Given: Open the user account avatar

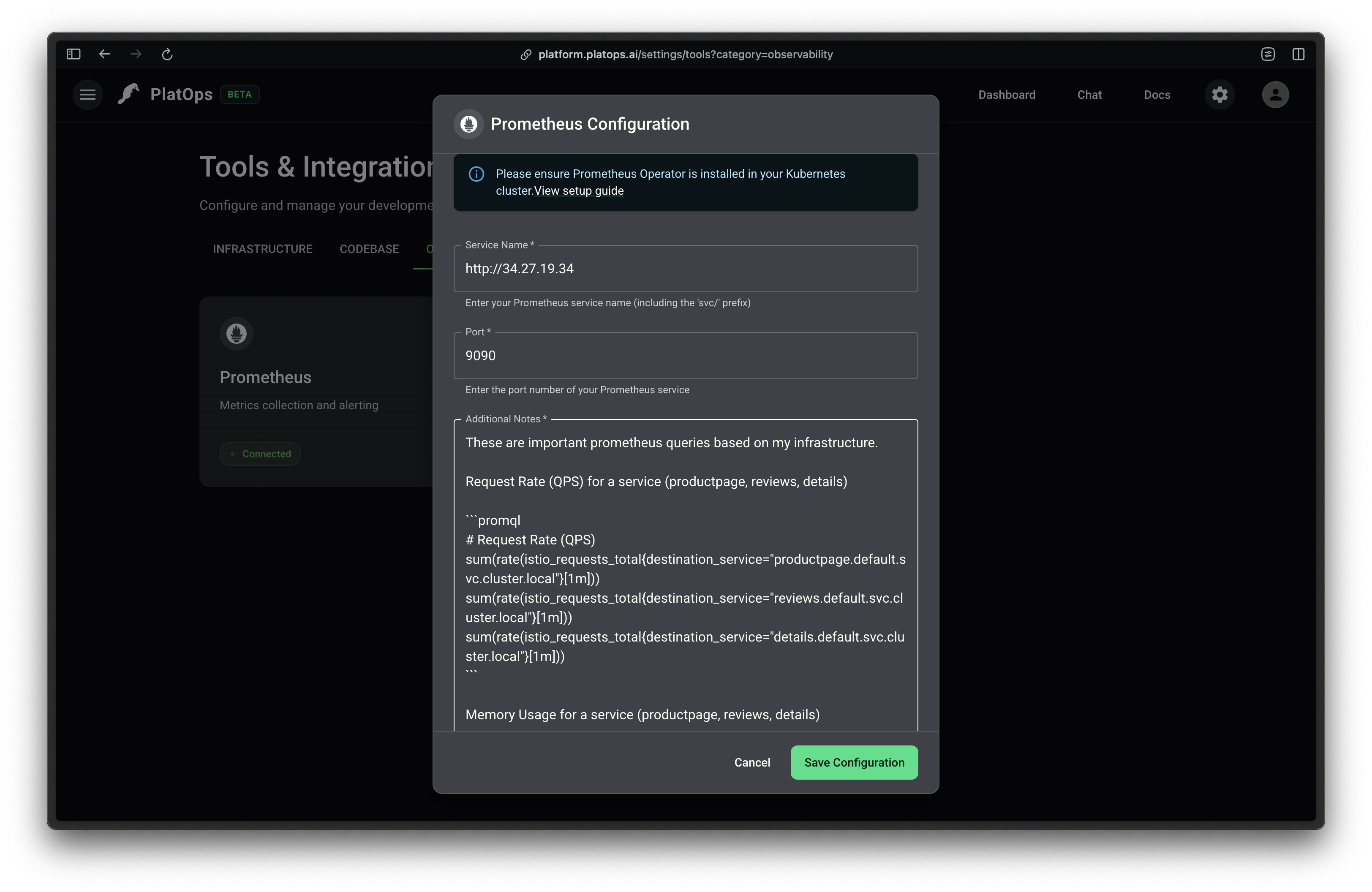Looking at the screenshot, I should 1275,95.
